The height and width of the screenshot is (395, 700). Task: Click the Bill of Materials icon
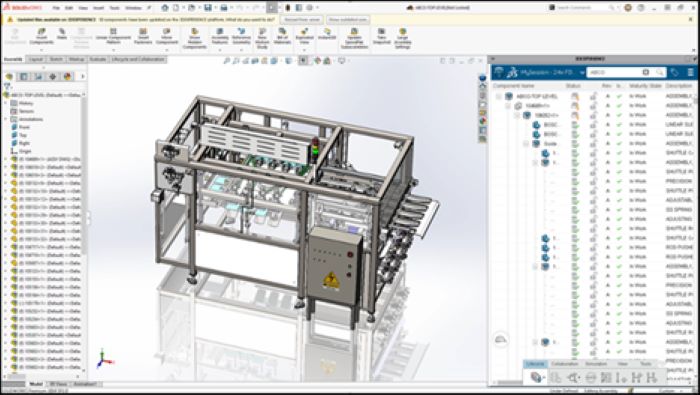pyautogui.click(x=282, y=36)
